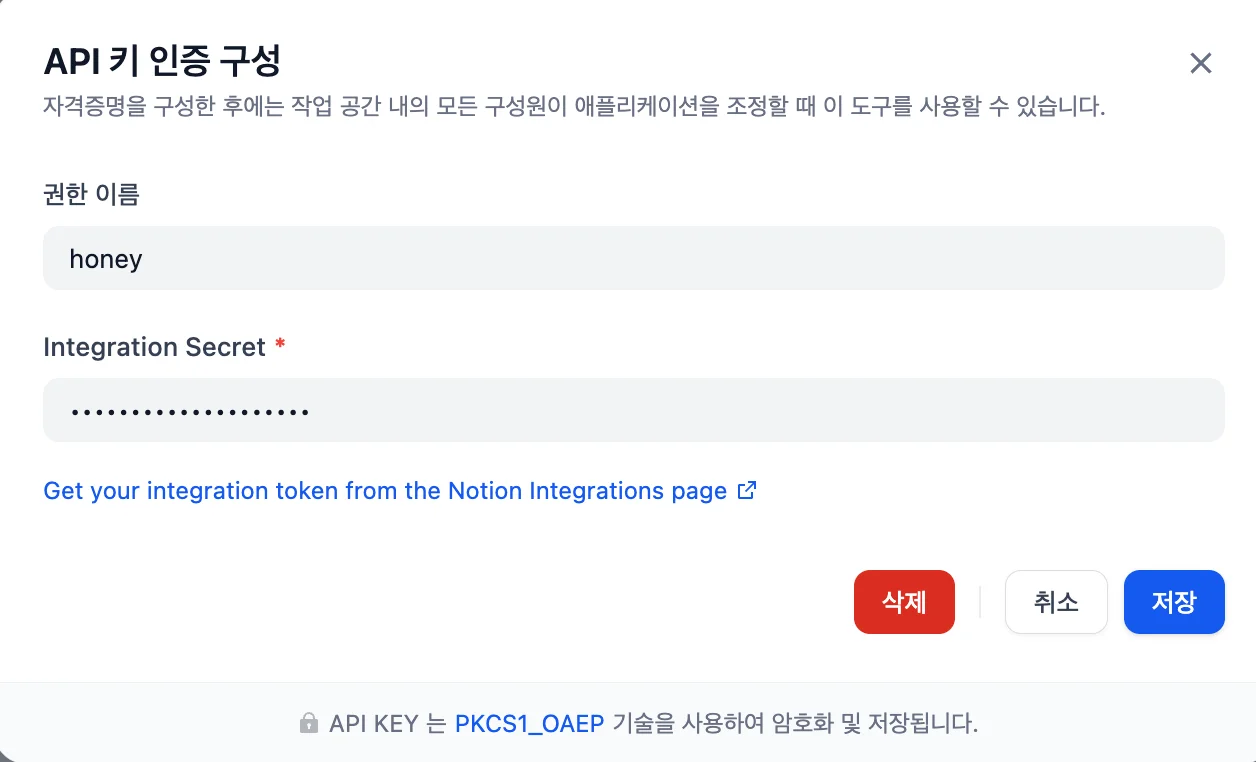This screenshot has height=762, width=1256.
Task: Open the PKCS1_OAEP link
Action: point(529,723)
